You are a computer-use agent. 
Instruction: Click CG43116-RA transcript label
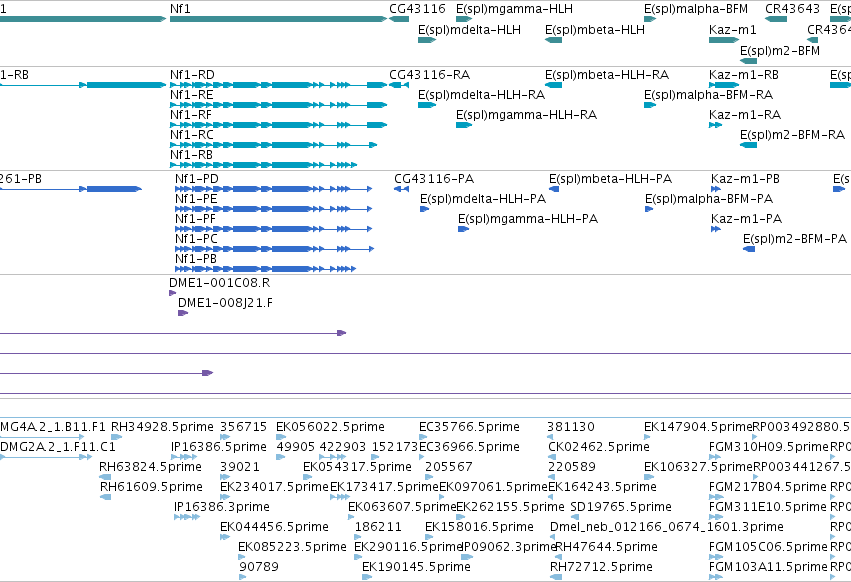point(429,74)
